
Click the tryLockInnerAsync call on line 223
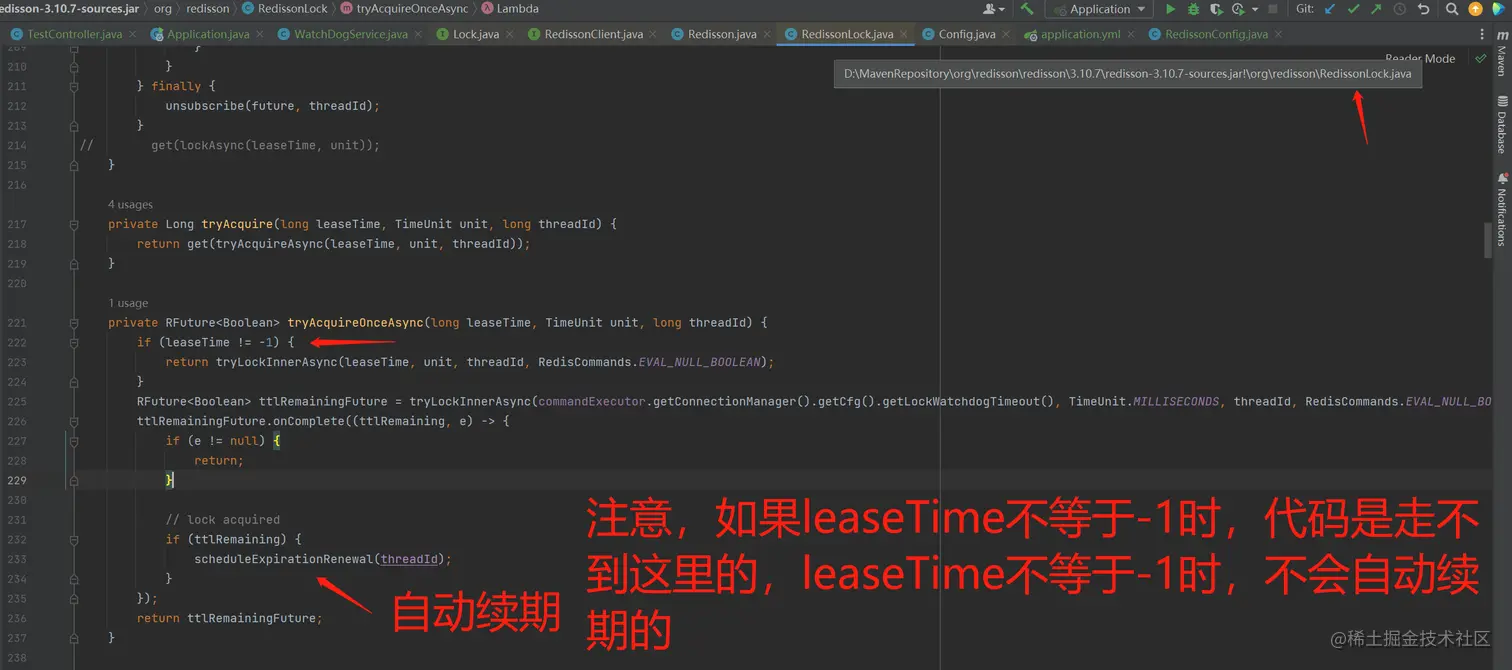pos(276,362)
